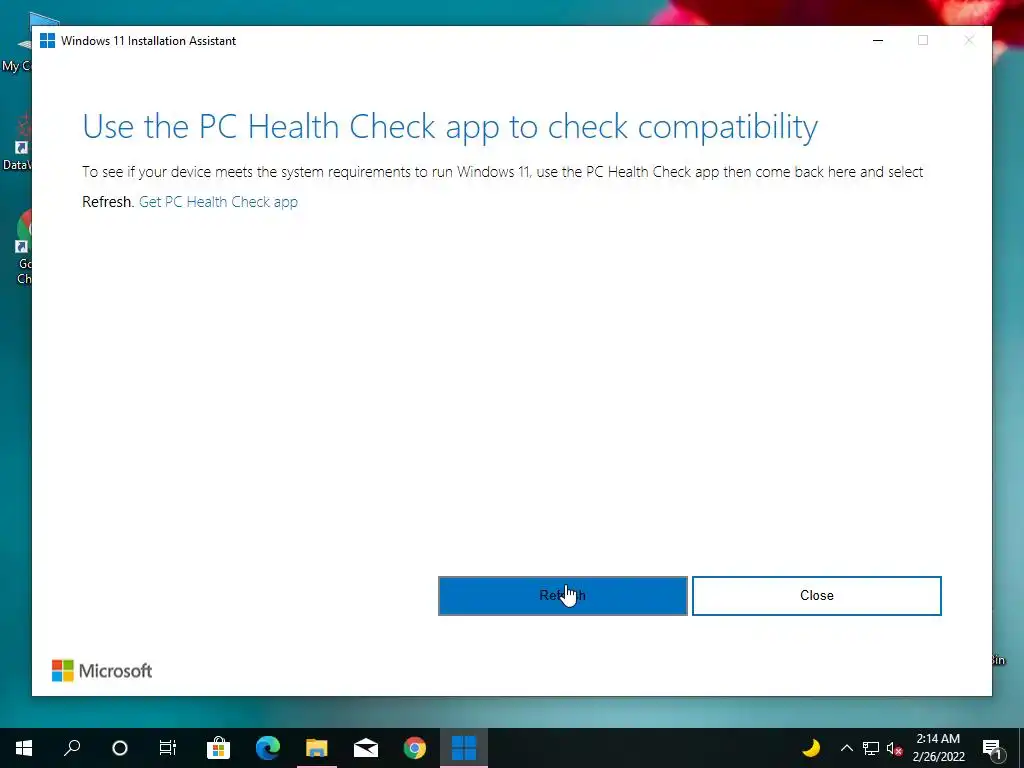This screenshot has width=1024, height=768.
Task: Click the heading about PC Health Check compatibility
Action: pos(450,127)
